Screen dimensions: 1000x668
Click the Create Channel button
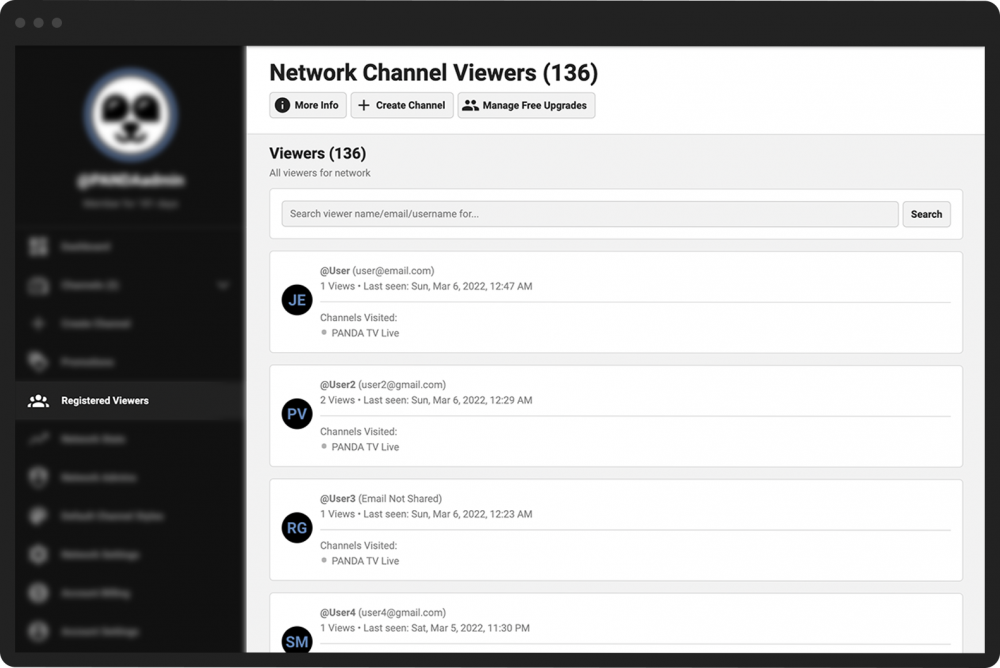click(401, 105)
